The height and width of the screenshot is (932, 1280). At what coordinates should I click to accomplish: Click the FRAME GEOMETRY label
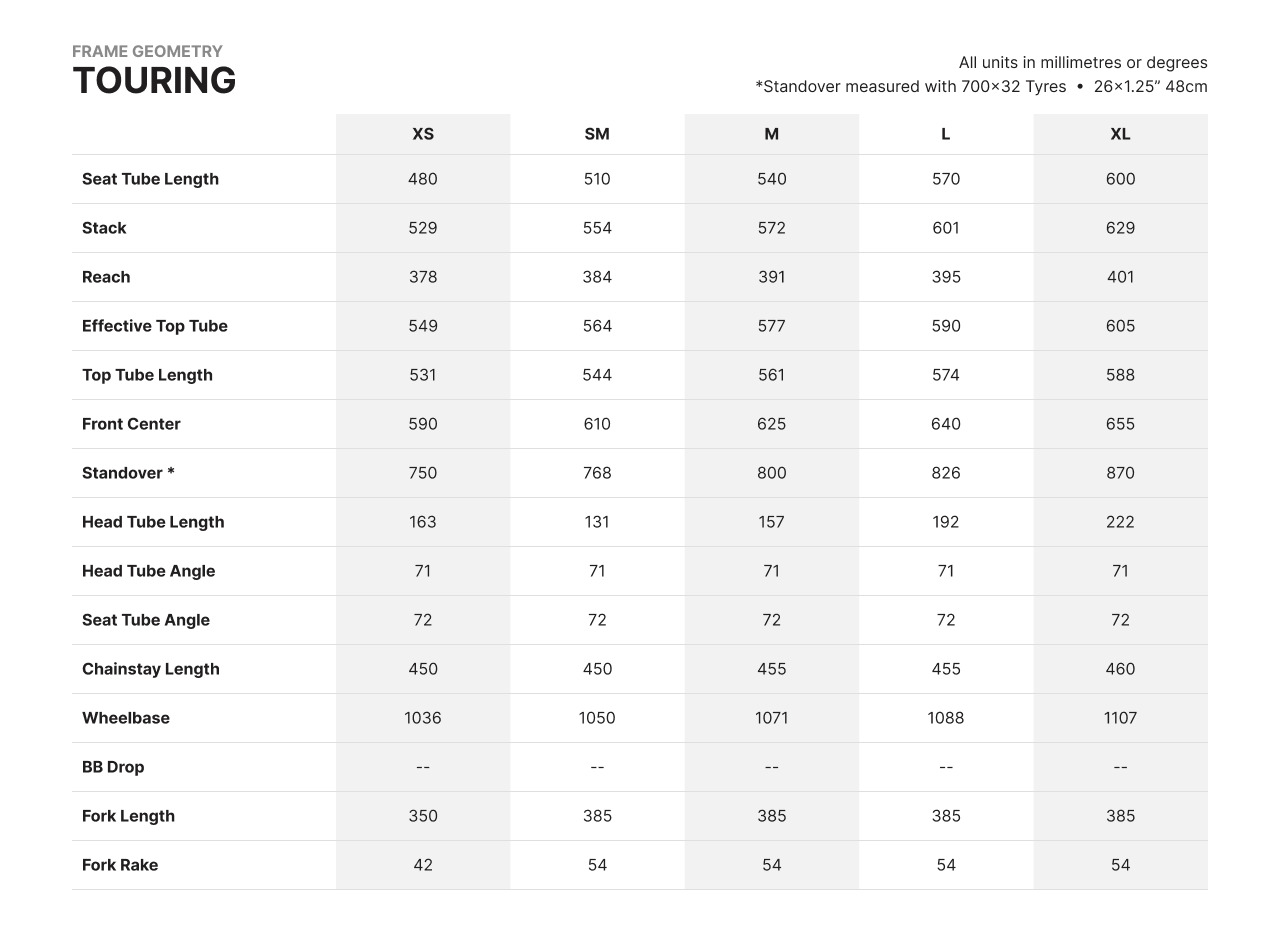[x=147, y=51]
